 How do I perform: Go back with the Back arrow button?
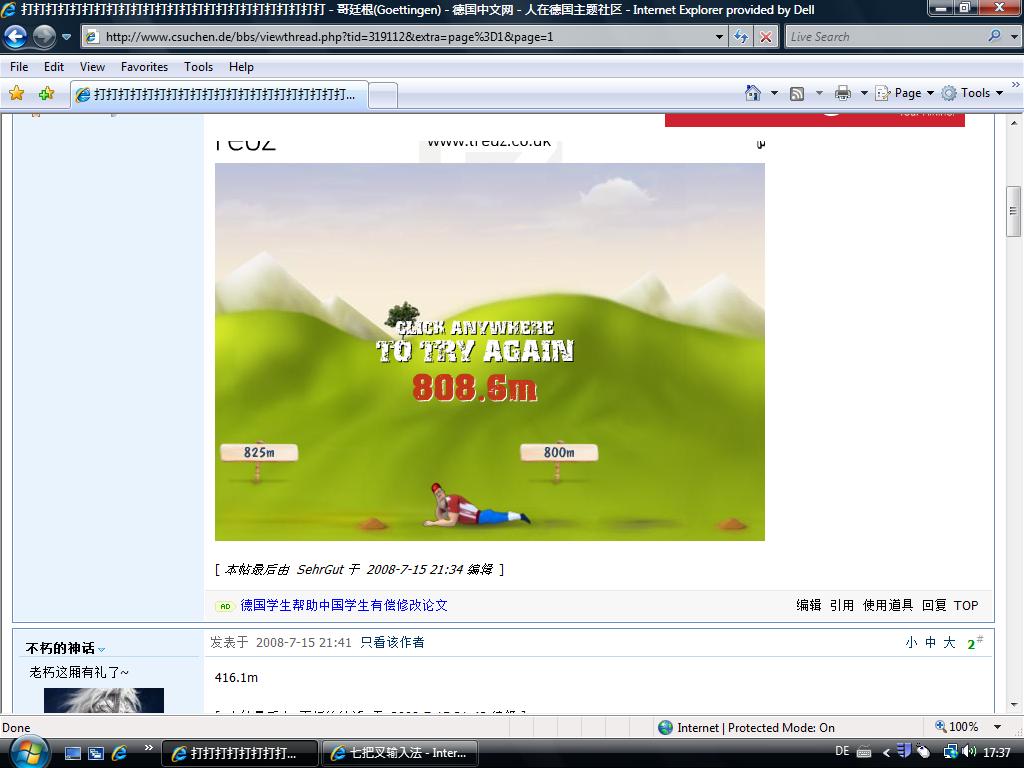tap(16, 37)
